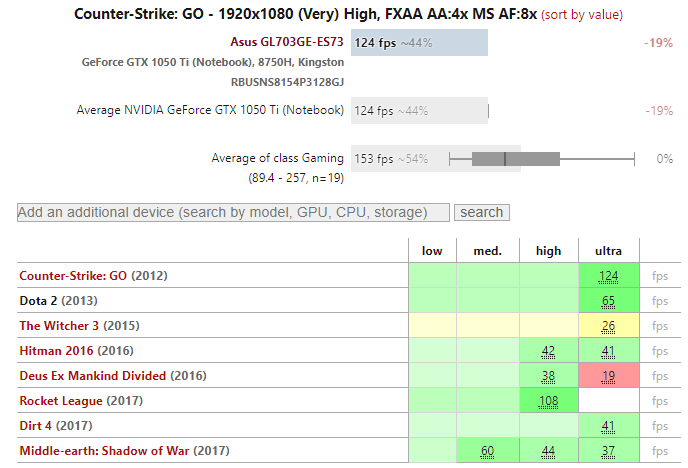Image resolution: width=688 pixels, height=468 pixels.
Task: Select the Dota 2 (2013) row title
Action: tap(58, 300)
